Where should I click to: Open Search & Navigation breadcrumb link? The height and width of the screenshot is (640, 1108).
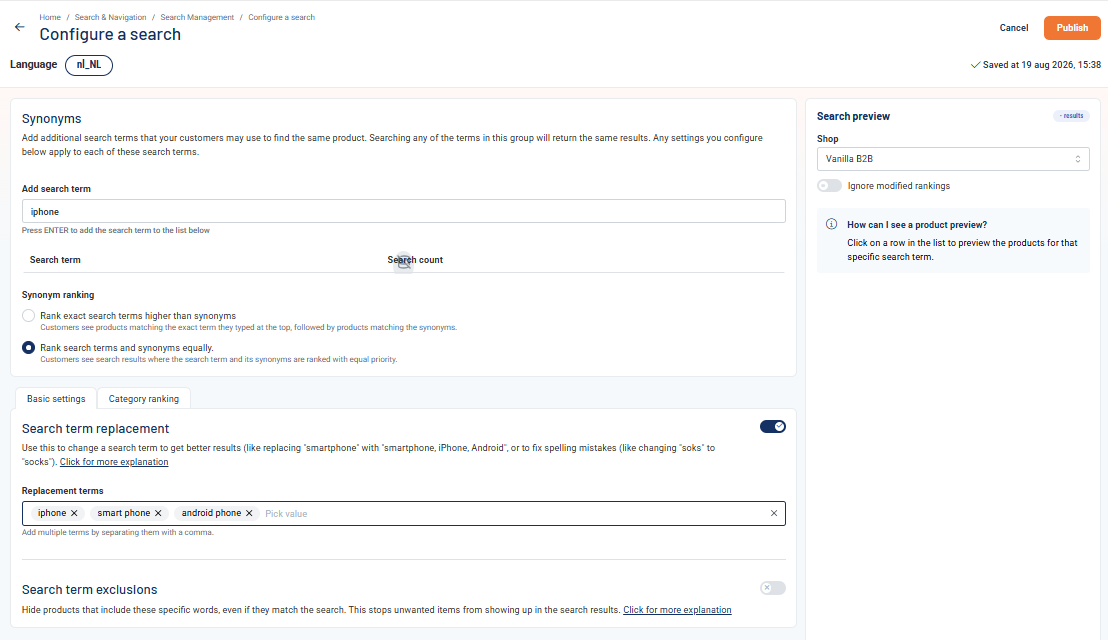[111, 17]
